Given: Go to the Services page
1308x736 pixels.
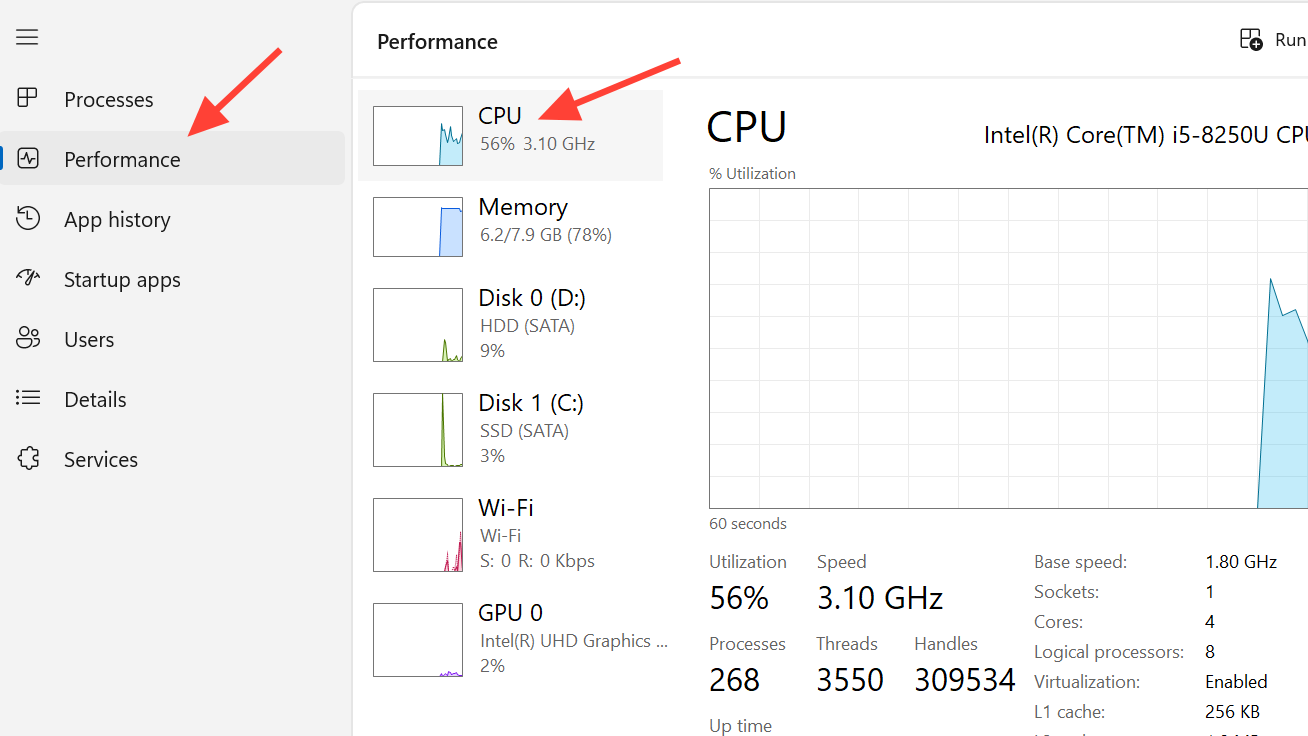Looking at the screenshot, I should [x=101, y=460].
